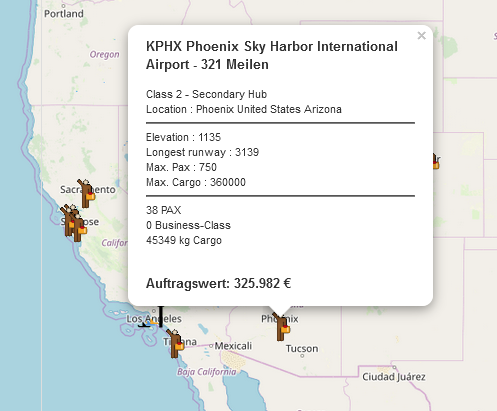Click the 45349 kg Cargo line

pos(184,240)
